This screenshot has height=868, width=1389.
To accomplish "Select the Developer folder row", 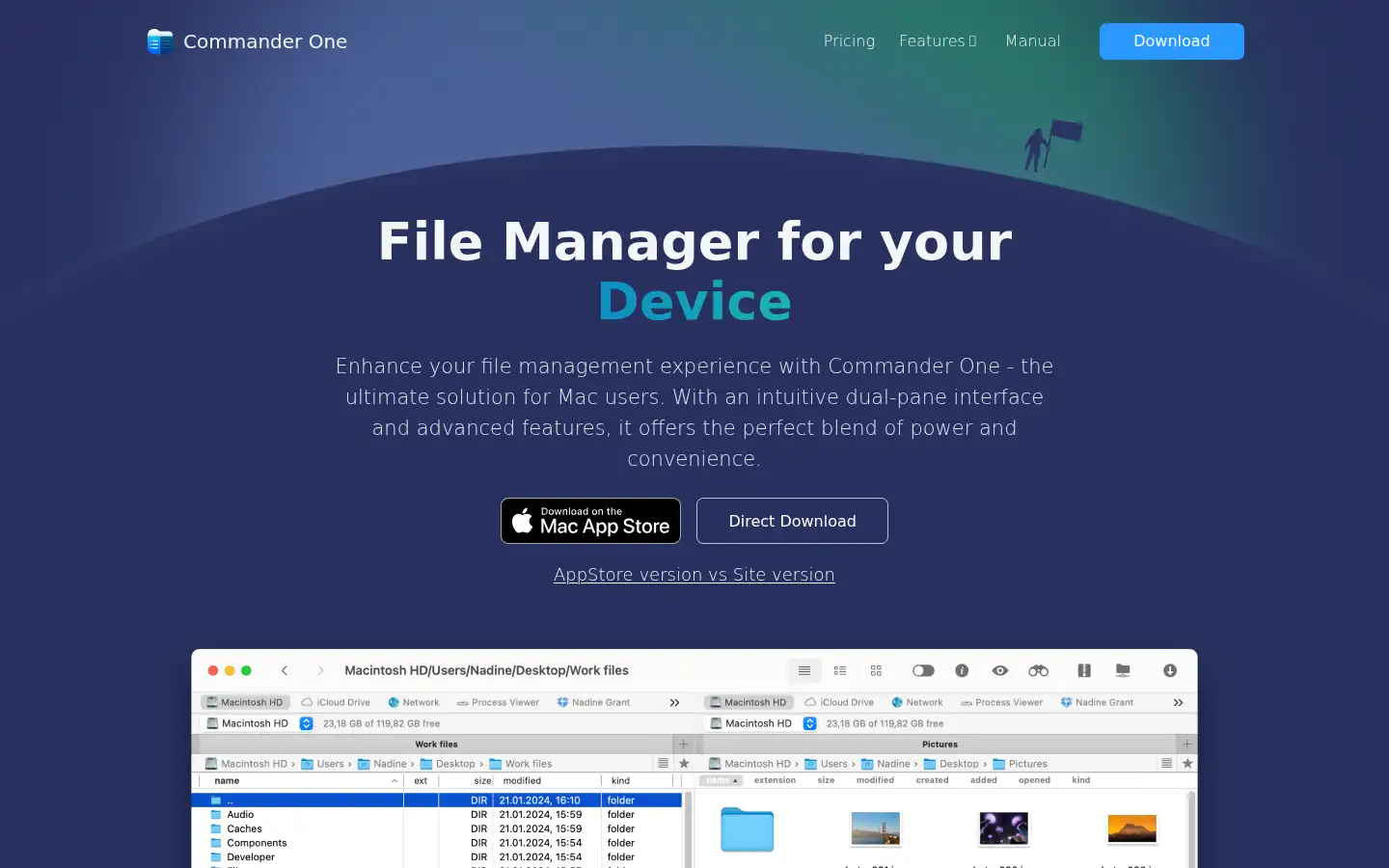I will click(437, 856).
